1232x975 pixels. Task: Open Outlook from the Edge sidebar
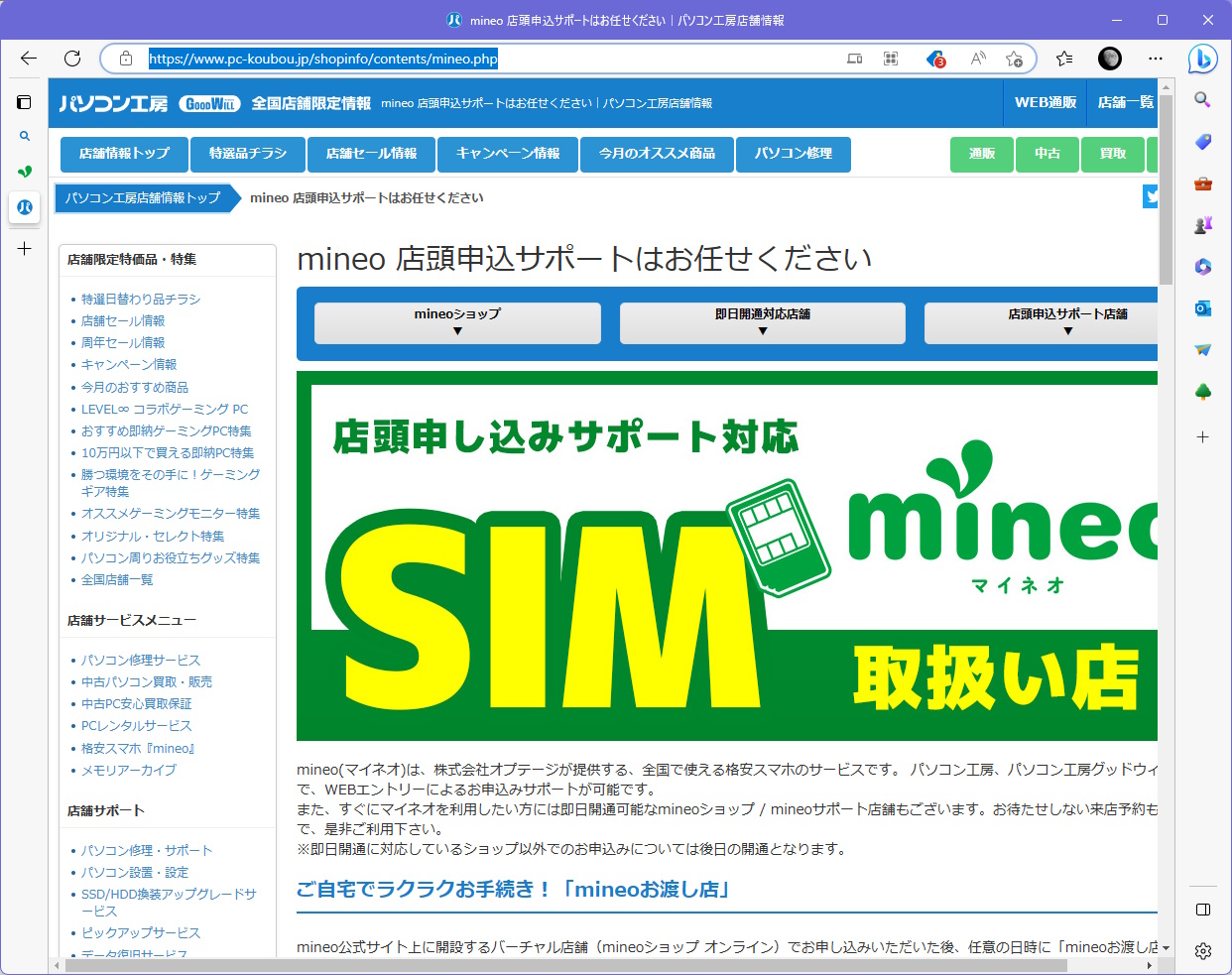1202,308
